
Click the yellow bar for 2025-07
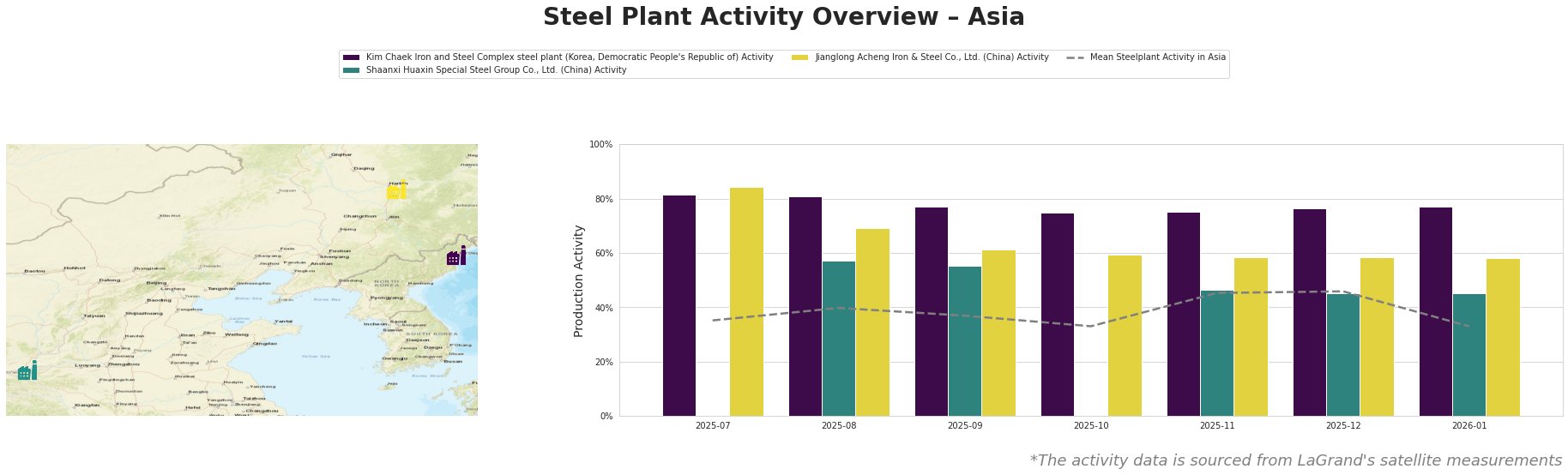[746, 302]
